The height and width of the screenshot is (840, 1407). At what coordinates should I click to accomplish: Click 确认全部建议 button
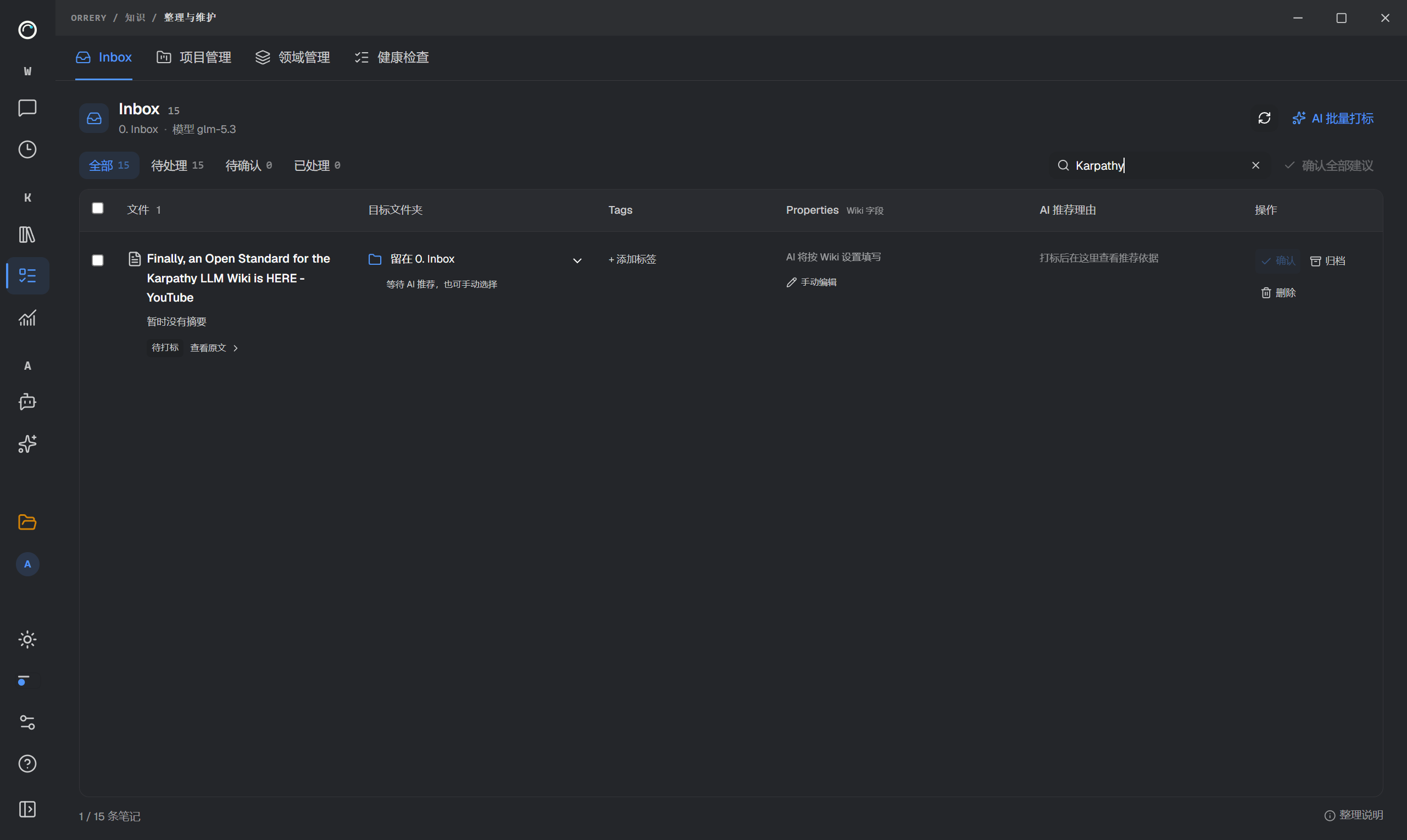(1330, 165)
